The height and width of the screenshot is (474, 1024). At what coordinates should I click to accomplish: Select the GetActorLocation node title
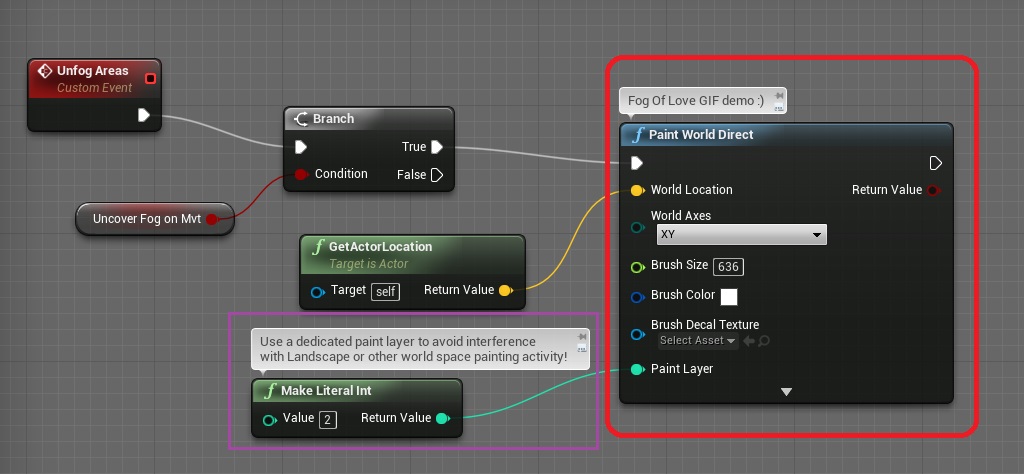381,247
